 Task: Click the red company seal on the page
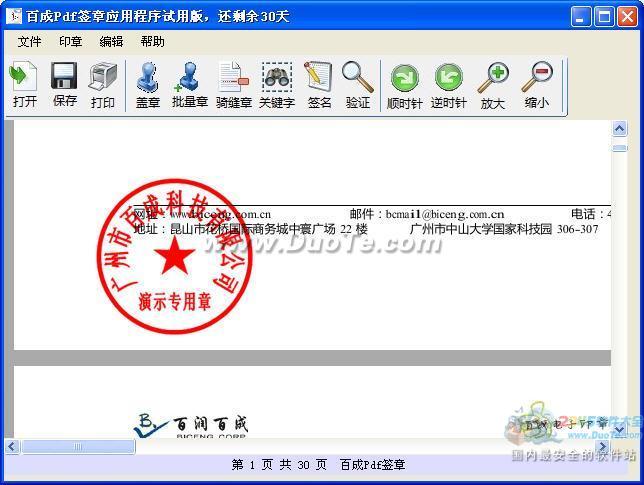click(x=176, y=257)
